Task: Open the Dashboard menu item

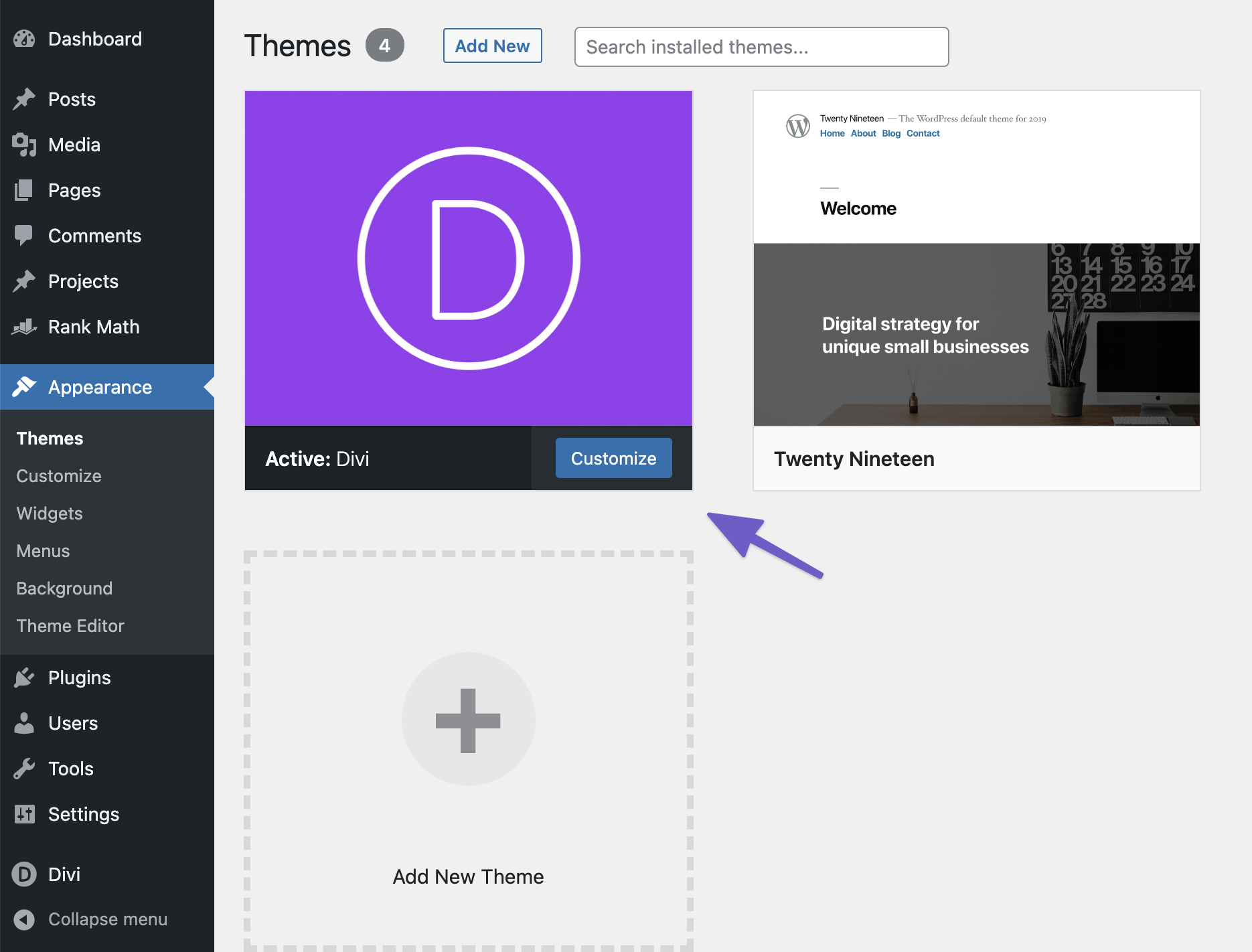Action: tap(107, 39)
